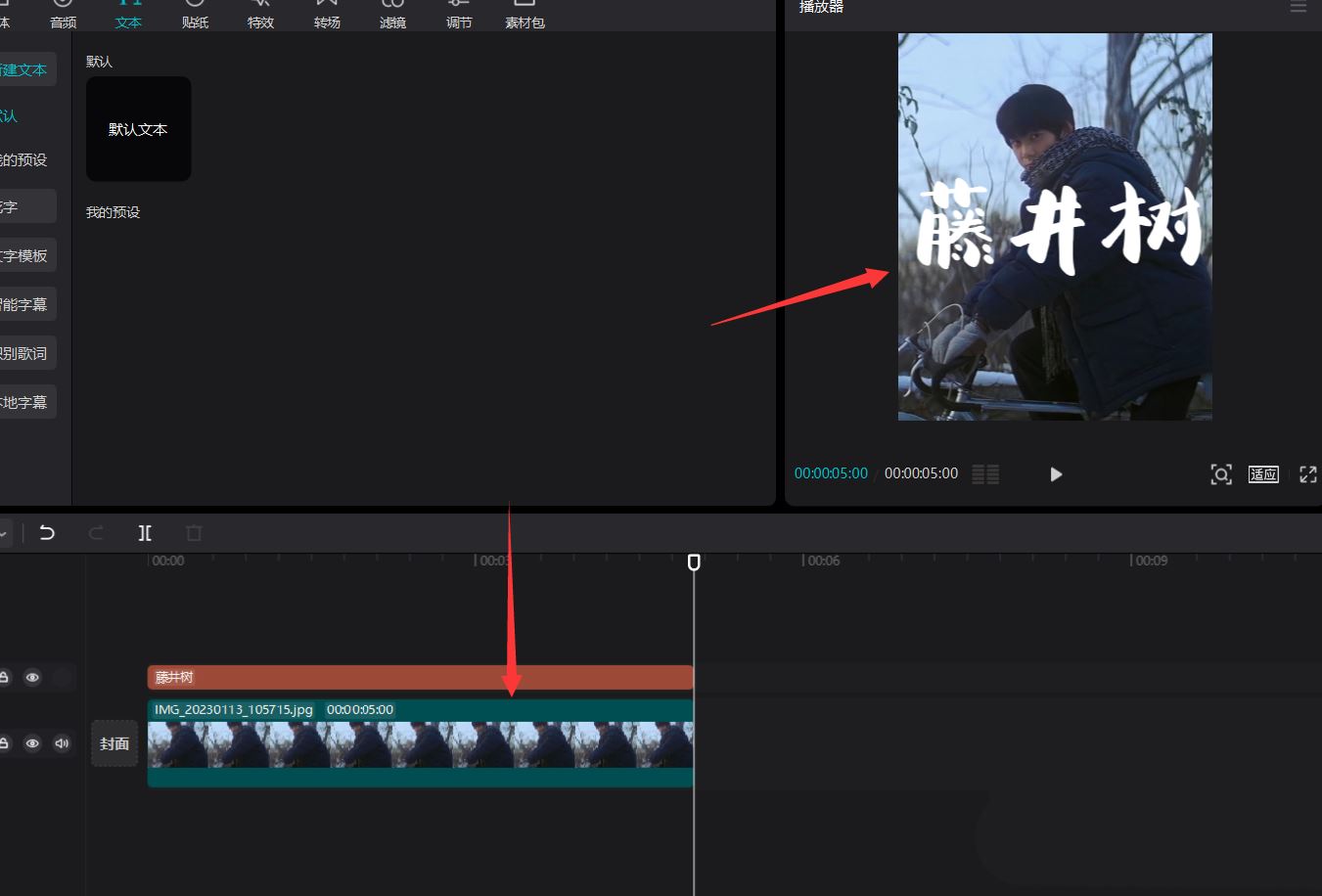
Task: Open the 转场 transitions tab
Action: click(327, 14)
